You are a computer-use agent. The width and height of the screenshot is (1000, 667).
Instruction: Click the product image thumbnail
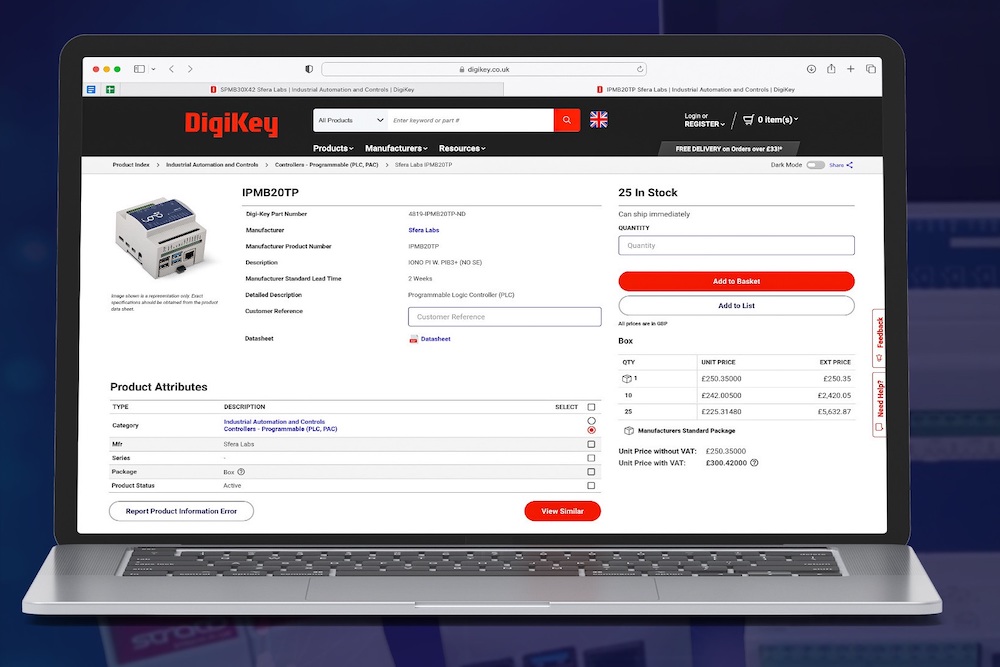(163, 238)
